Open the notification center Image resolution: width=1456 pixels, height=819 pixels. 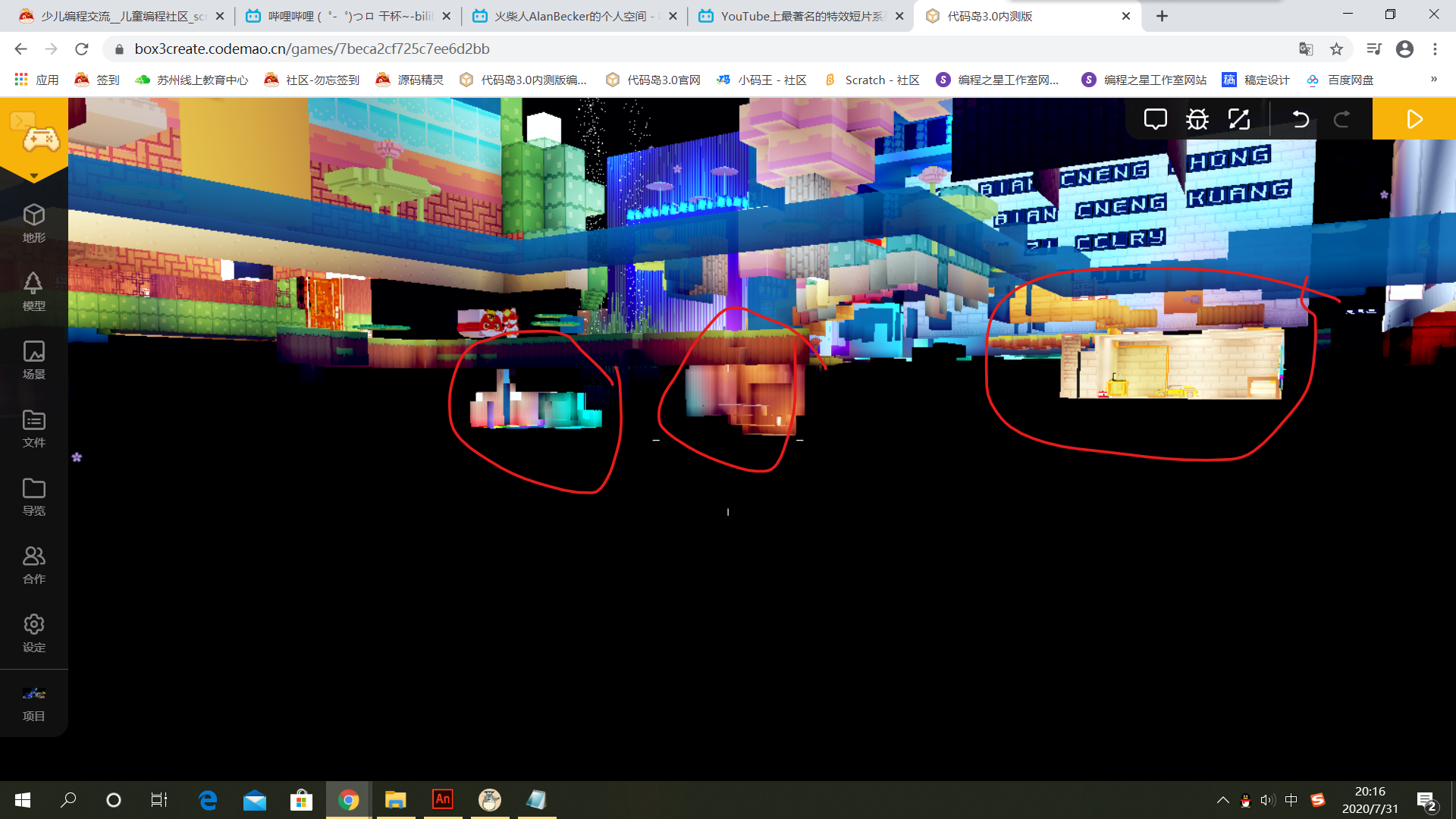click(x=1426, y=800)
